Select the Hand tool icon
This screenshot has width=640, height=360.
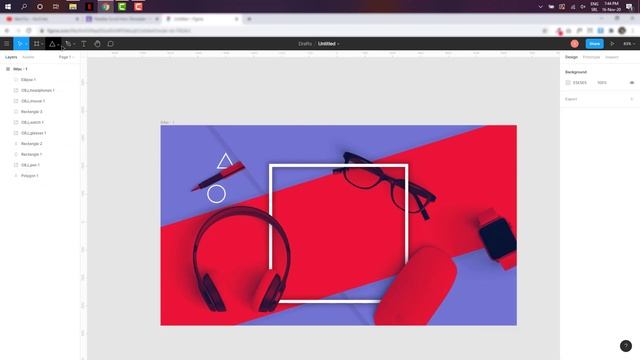coord(97,44)
